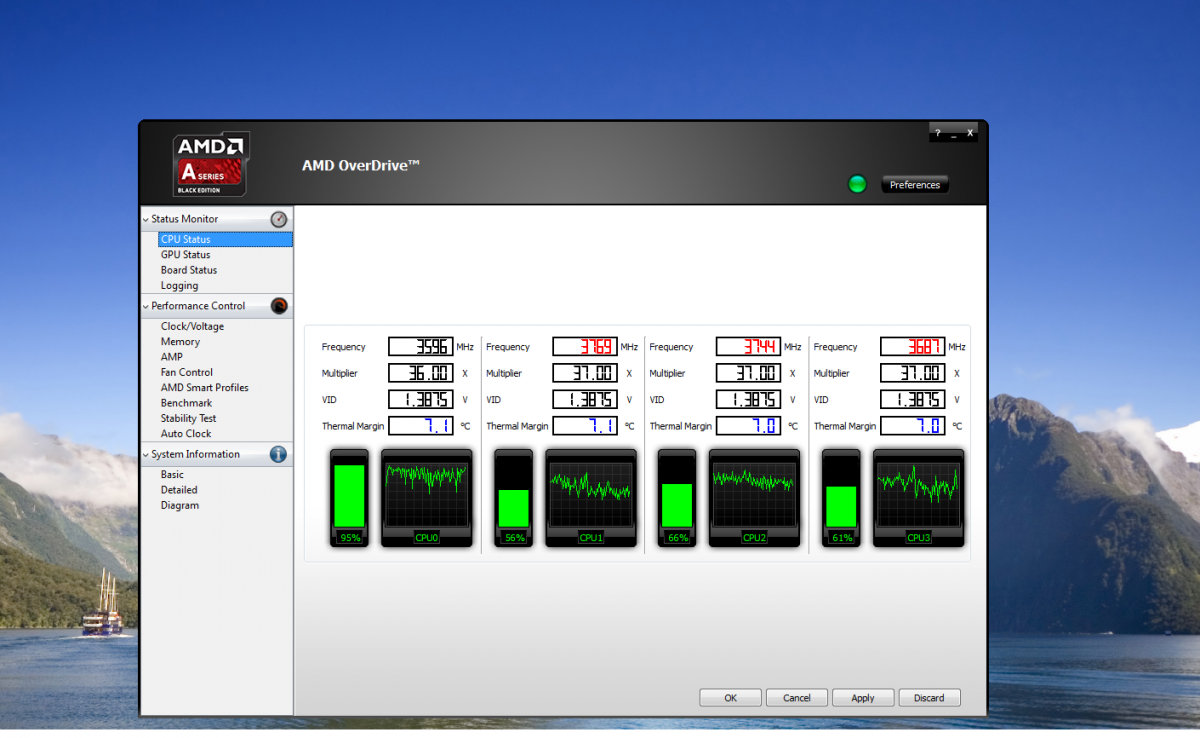Image resolution: width=1200 pixels, height=738 pixels.
Task: Click the AMD OverDrive title text
Action: (x=361, y=165)
